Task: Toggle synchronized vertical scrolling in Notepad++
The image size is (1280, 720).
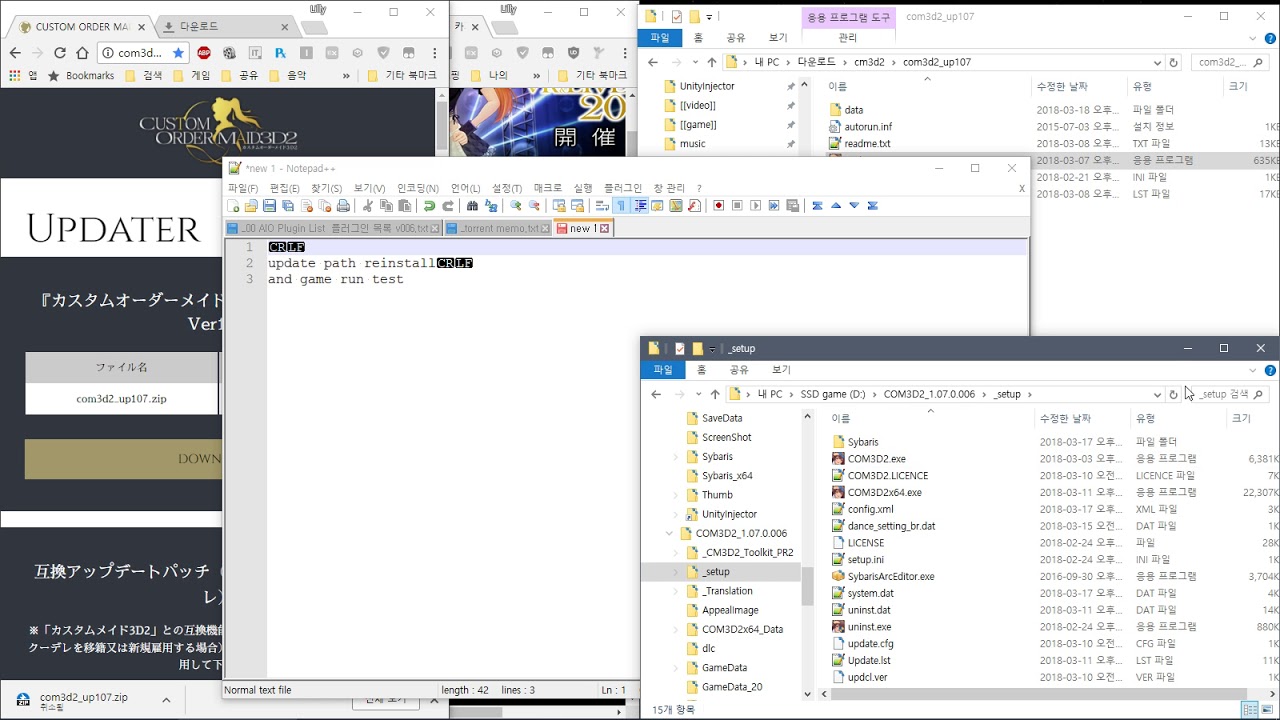Action: click(558, 206)
